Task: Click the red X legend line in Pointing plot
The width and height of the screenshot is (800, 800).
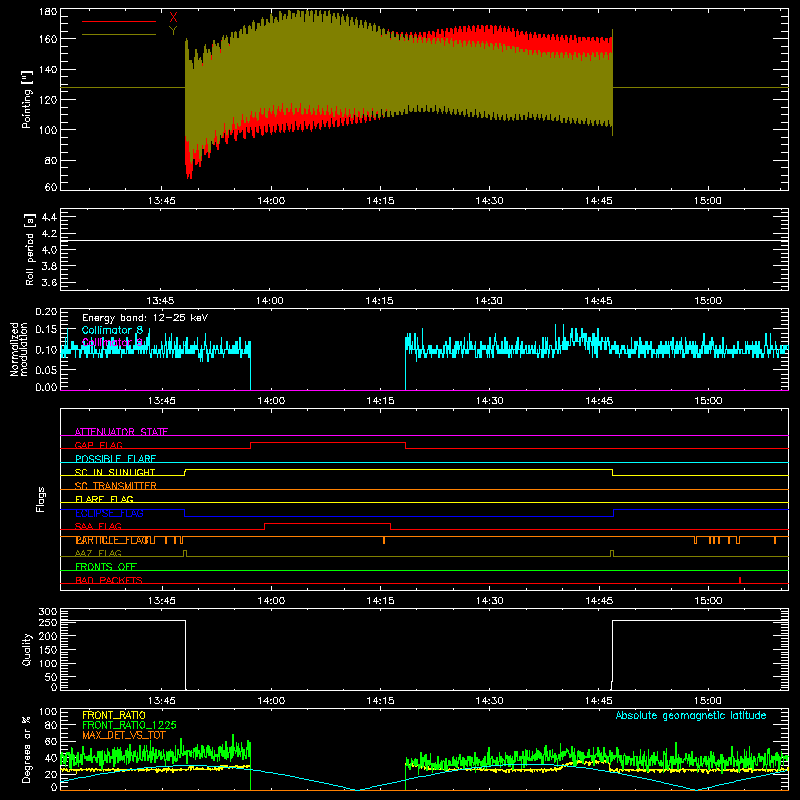Action: pyautogui.click(x=119, y=21)
